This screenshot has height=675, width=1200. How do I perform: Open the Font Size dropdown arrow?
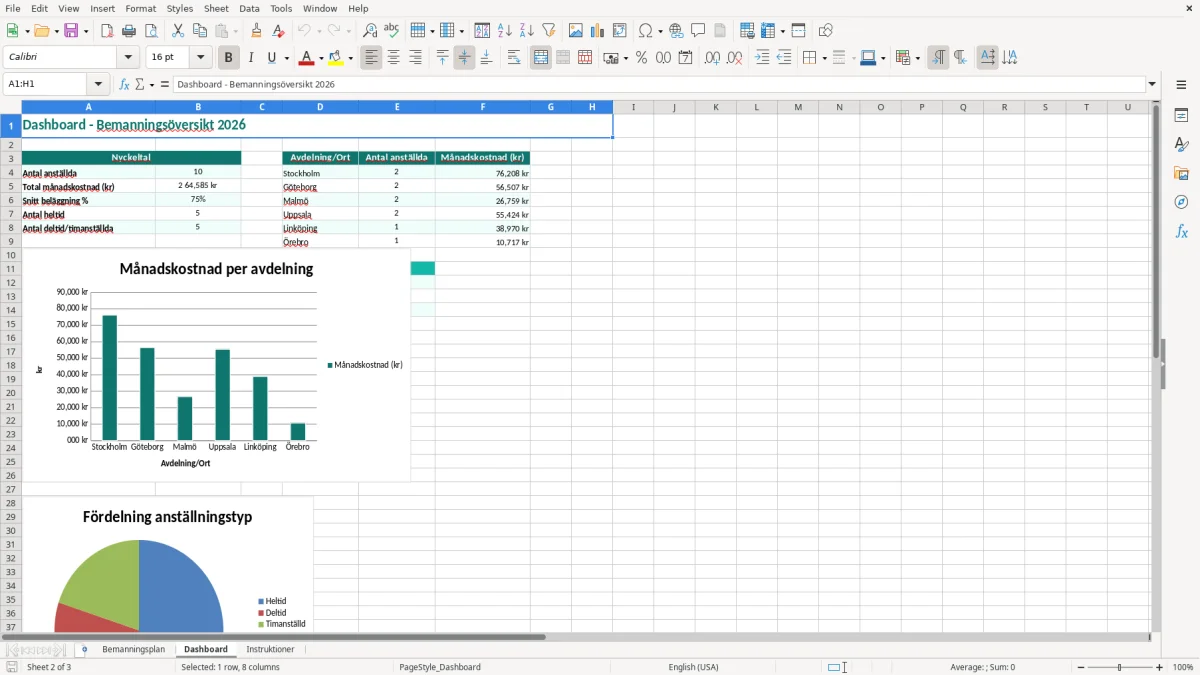201,58
